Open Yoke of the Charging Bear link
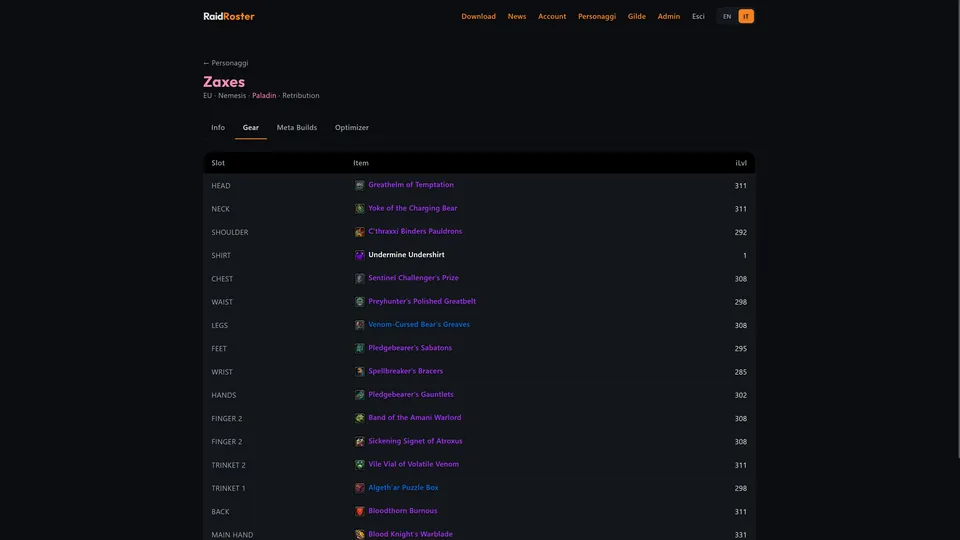The width and height of the screenshot is (960, 540). (x=413, y=208)
